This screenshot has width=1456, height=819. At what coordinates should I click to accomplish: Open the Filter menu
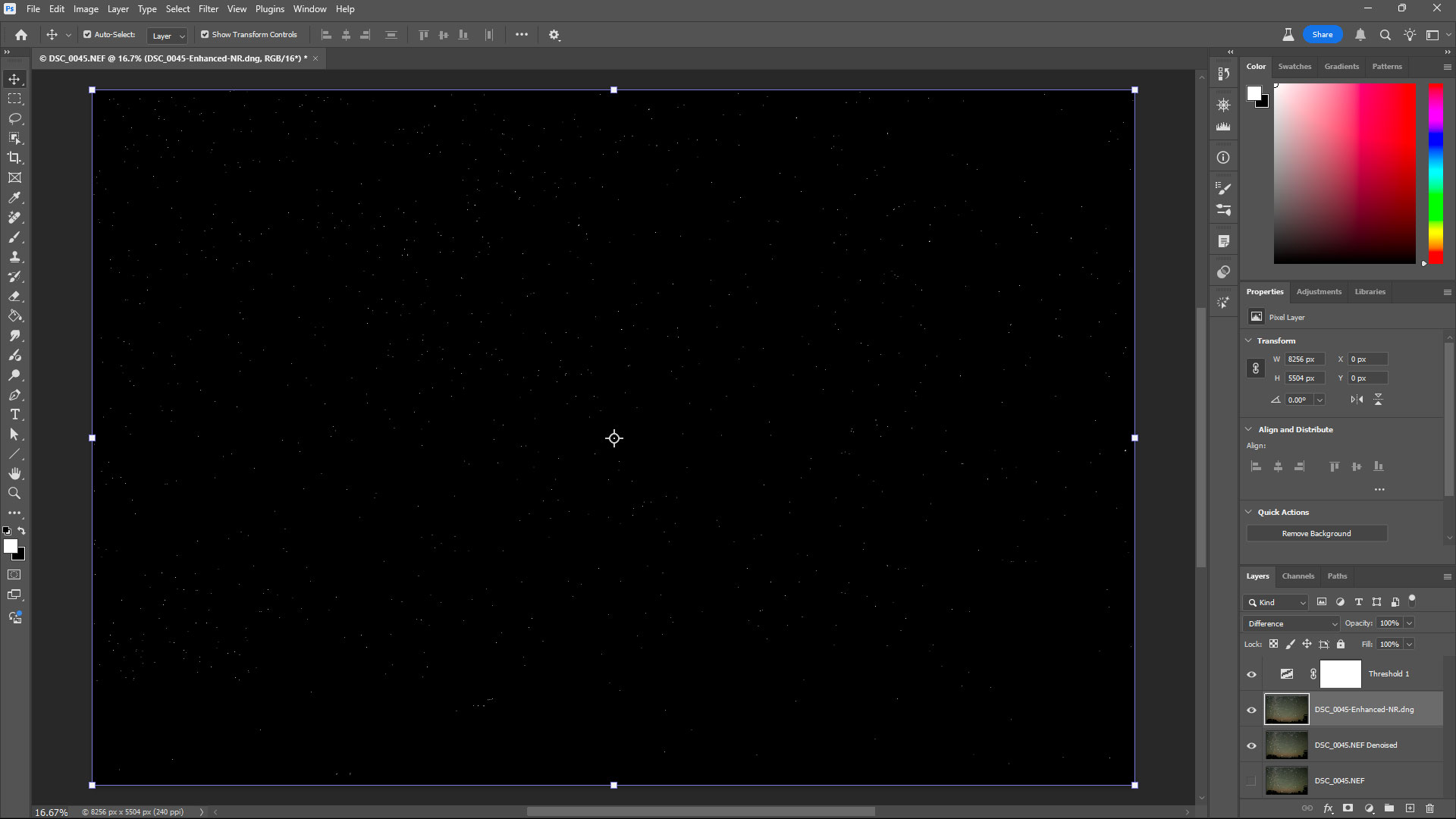(x=208, y=8)
